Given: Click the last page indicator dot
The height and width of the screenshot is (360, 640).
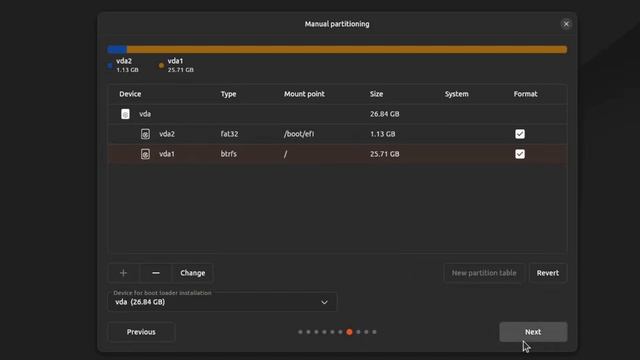Looking at the screenshot, I should [374, 332].
